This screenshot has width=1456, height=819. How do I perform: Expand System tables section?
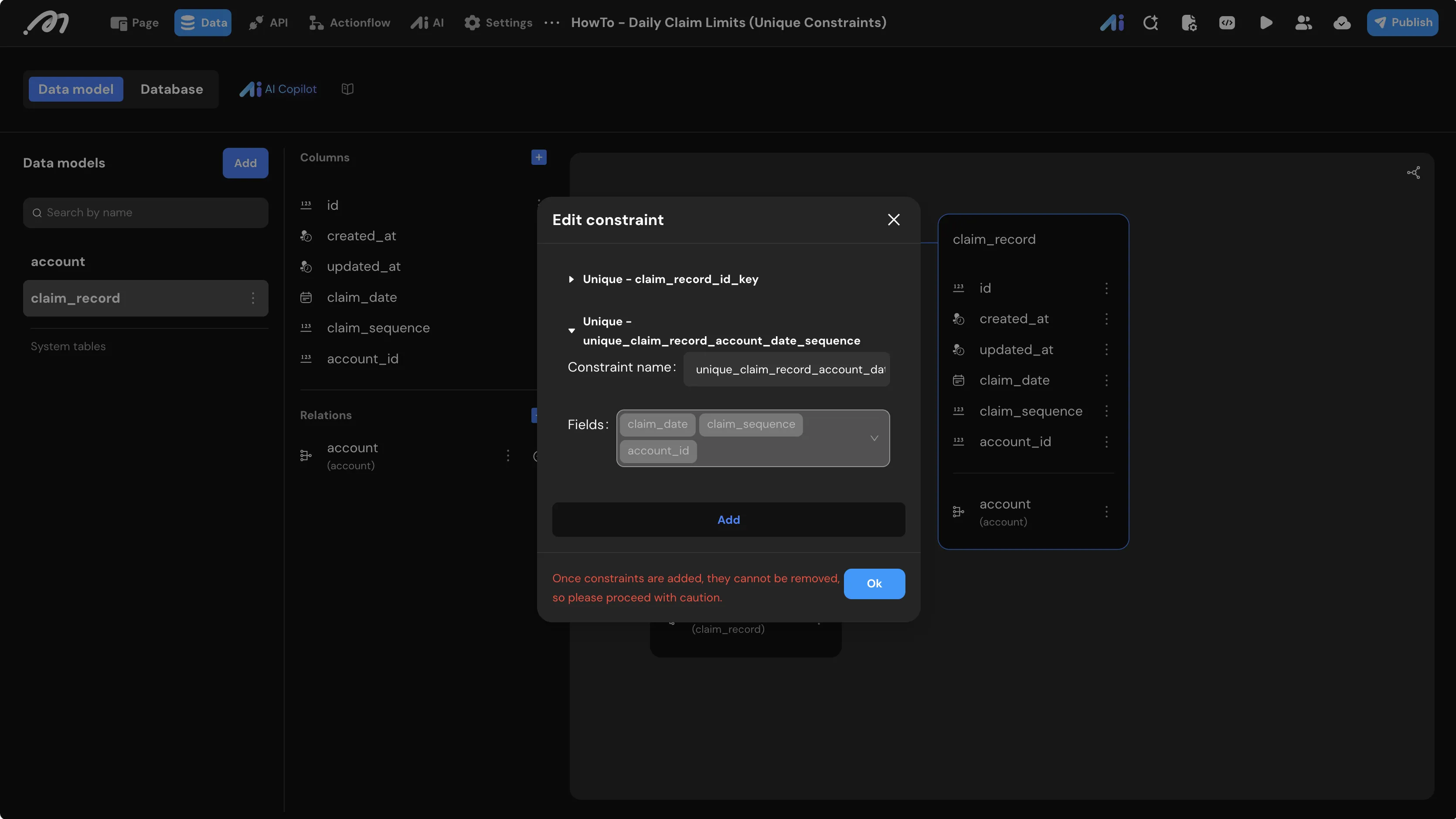pyautogui.click(x=68, y=346)
